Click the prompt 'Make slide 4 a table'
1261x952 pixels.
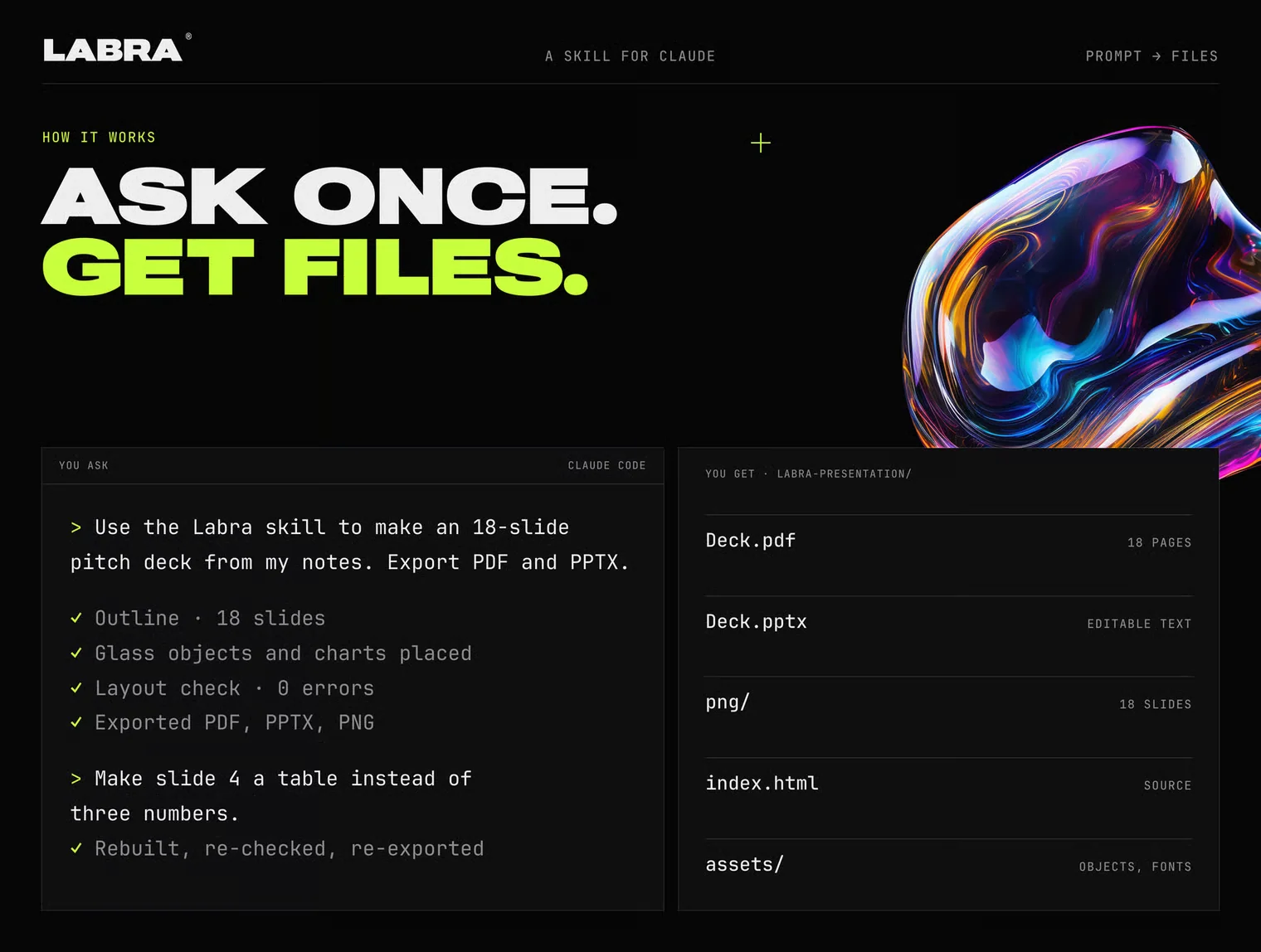click(271, 796)
